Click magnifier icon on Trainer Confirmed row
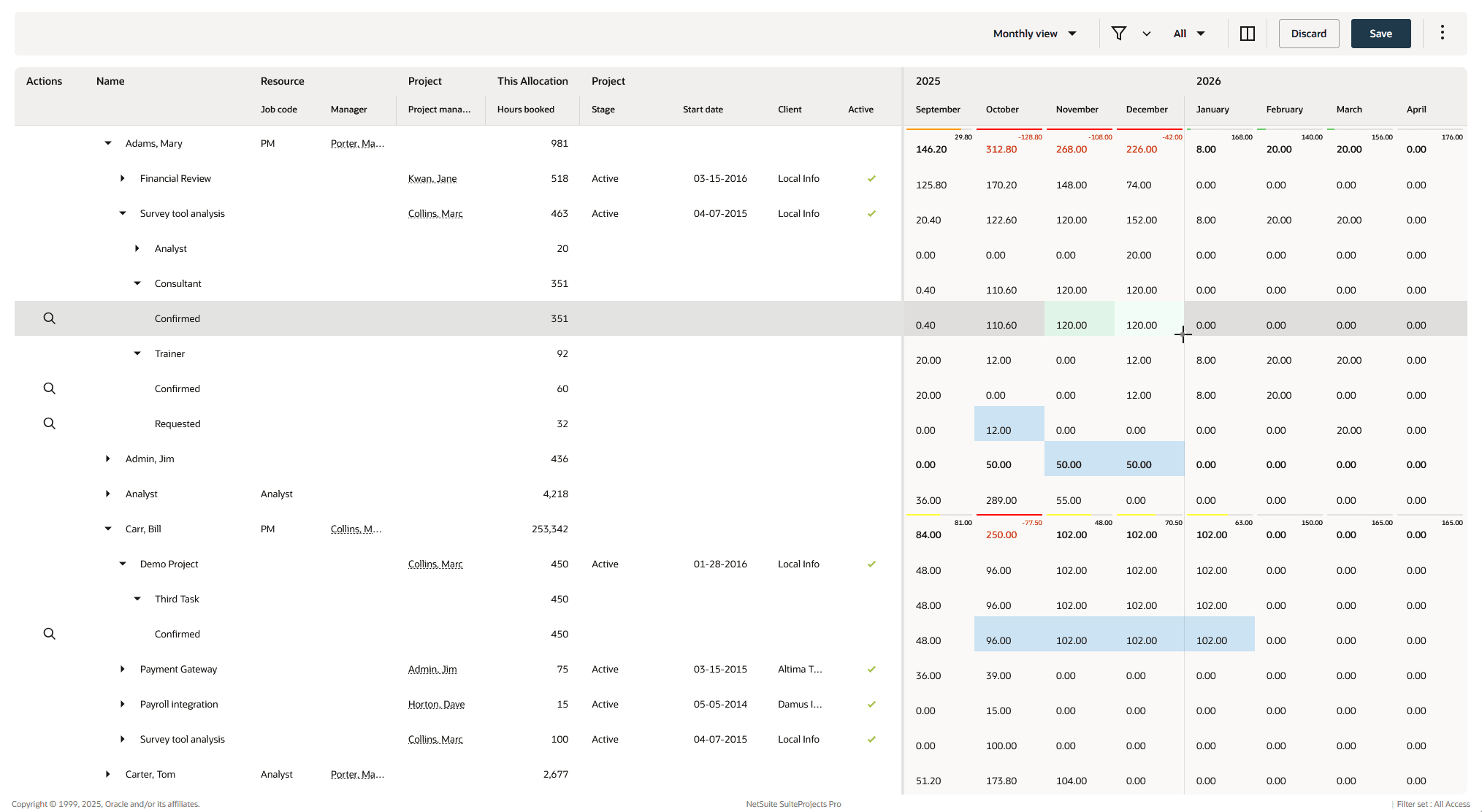This screenshot has height=812, width=1482. [49, 388]
